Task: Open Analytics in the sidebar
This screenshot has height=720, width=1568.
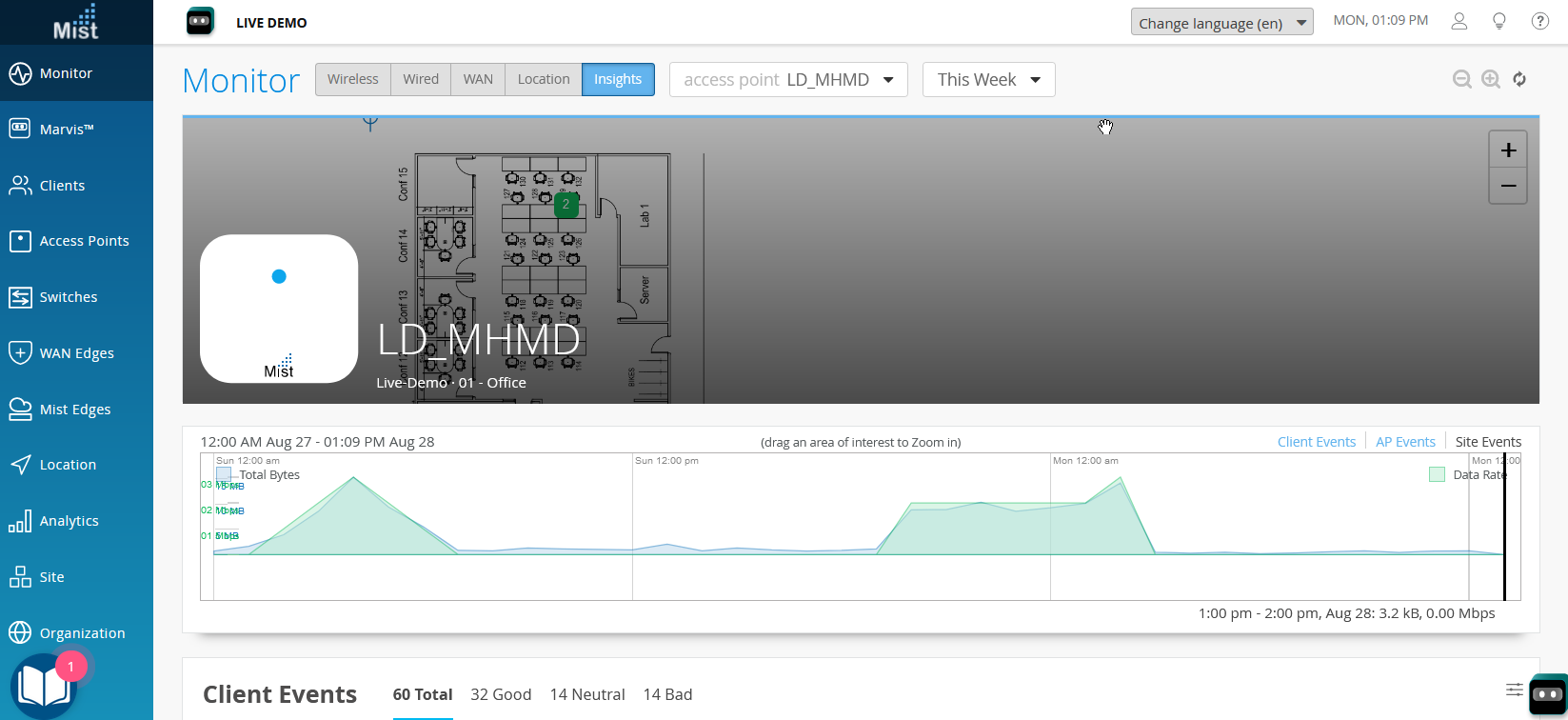Action: click(x=76, y=521)
